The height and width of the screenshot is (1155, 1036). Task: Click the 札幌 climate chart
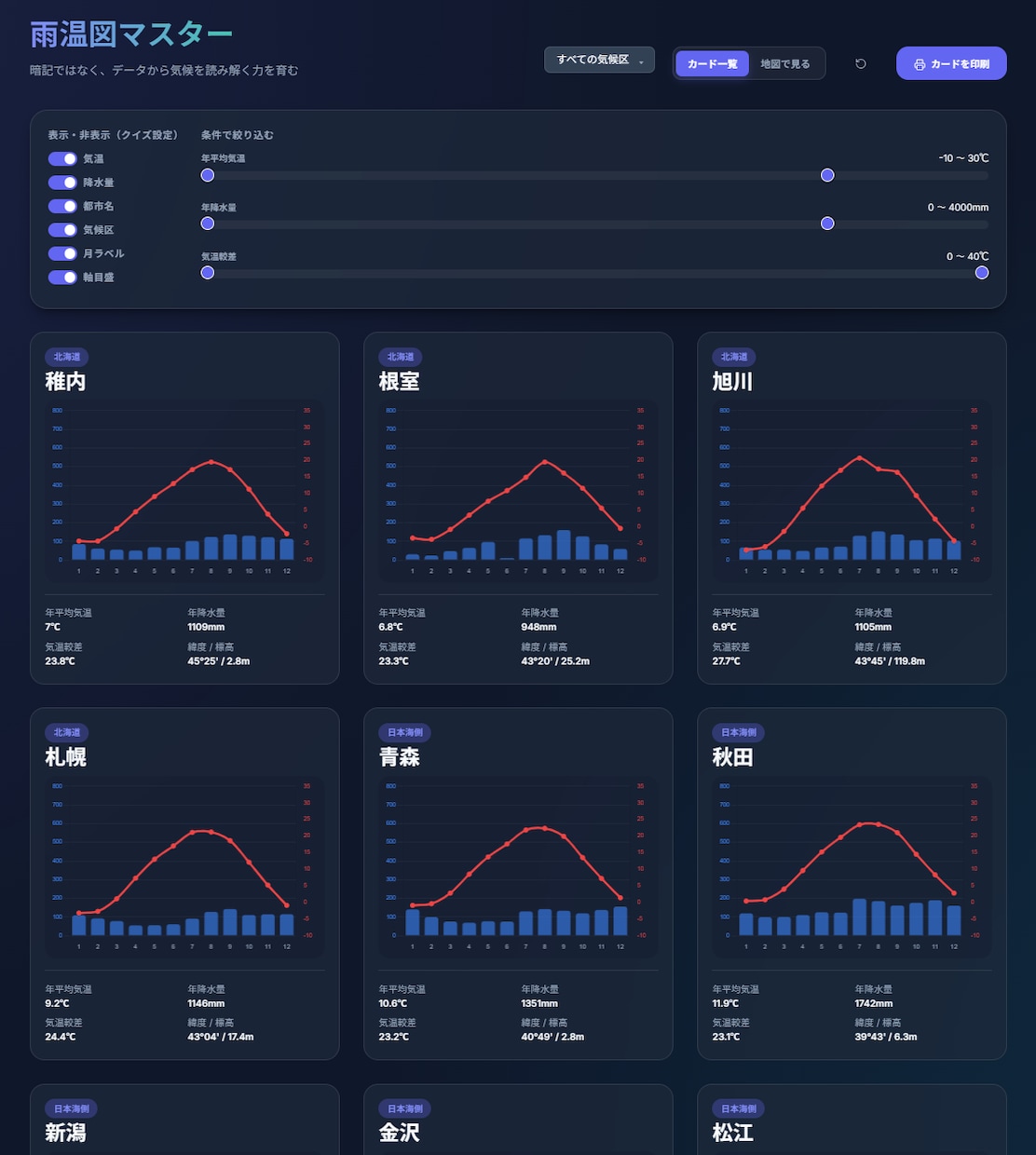(x=184, y=867)
